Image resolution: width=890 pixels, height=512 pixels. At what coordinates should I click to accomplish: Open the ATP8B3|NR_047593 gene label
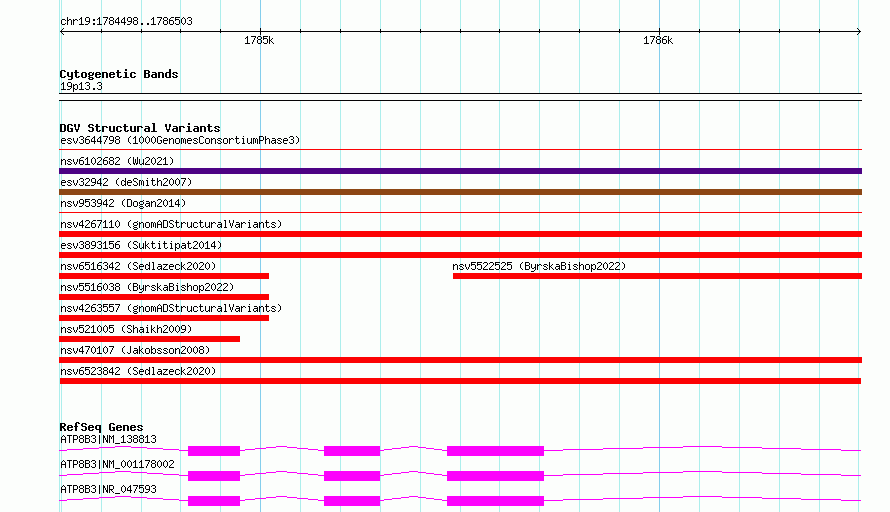pyautogui.click(x=108, y=489)
